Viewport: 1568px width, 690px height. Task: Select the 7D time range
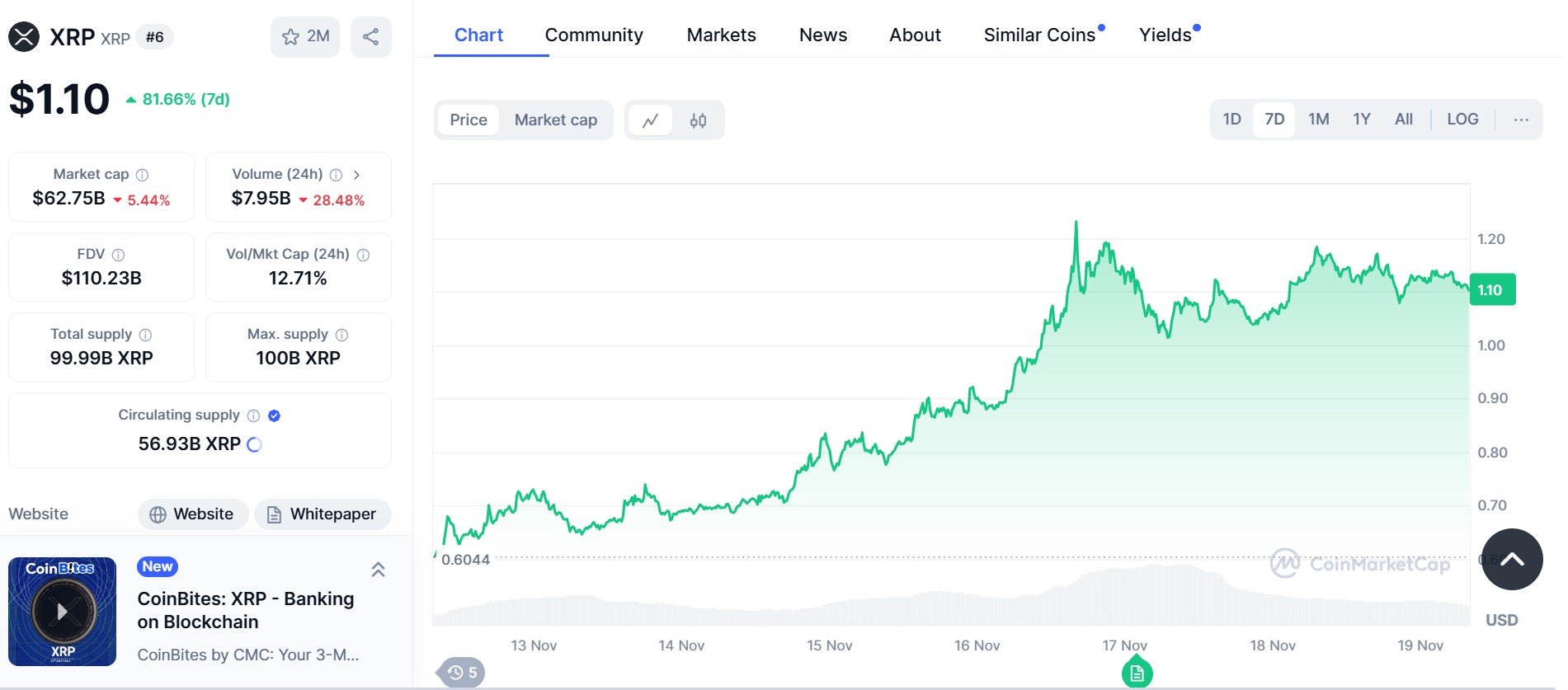pos(1274,120)
